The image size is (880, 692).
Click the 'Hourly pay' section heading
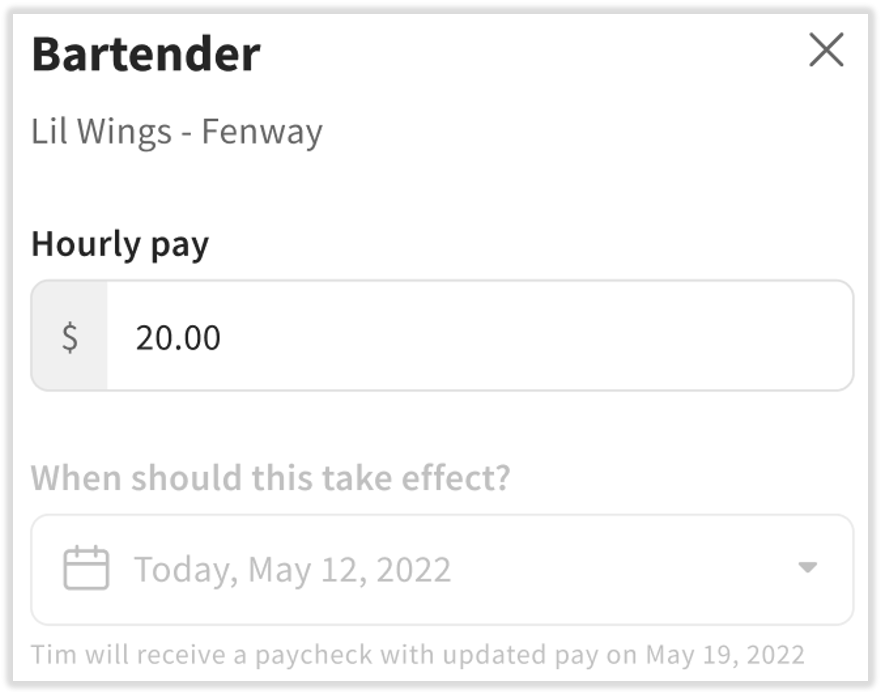tap(120, 243)
